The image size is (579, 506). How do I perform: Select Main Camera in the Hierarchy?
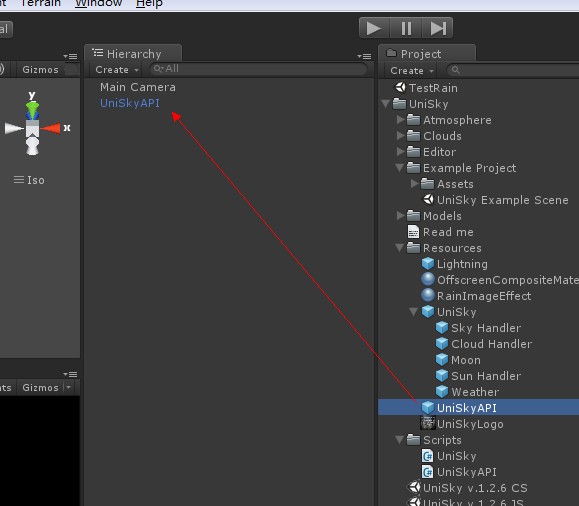point(138,87)
